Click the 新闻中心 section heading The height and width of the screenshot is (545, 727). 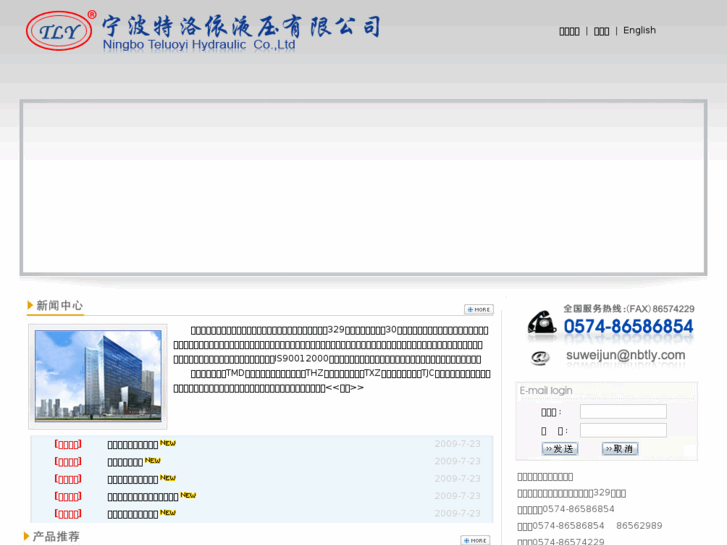(x=59, y=305)
